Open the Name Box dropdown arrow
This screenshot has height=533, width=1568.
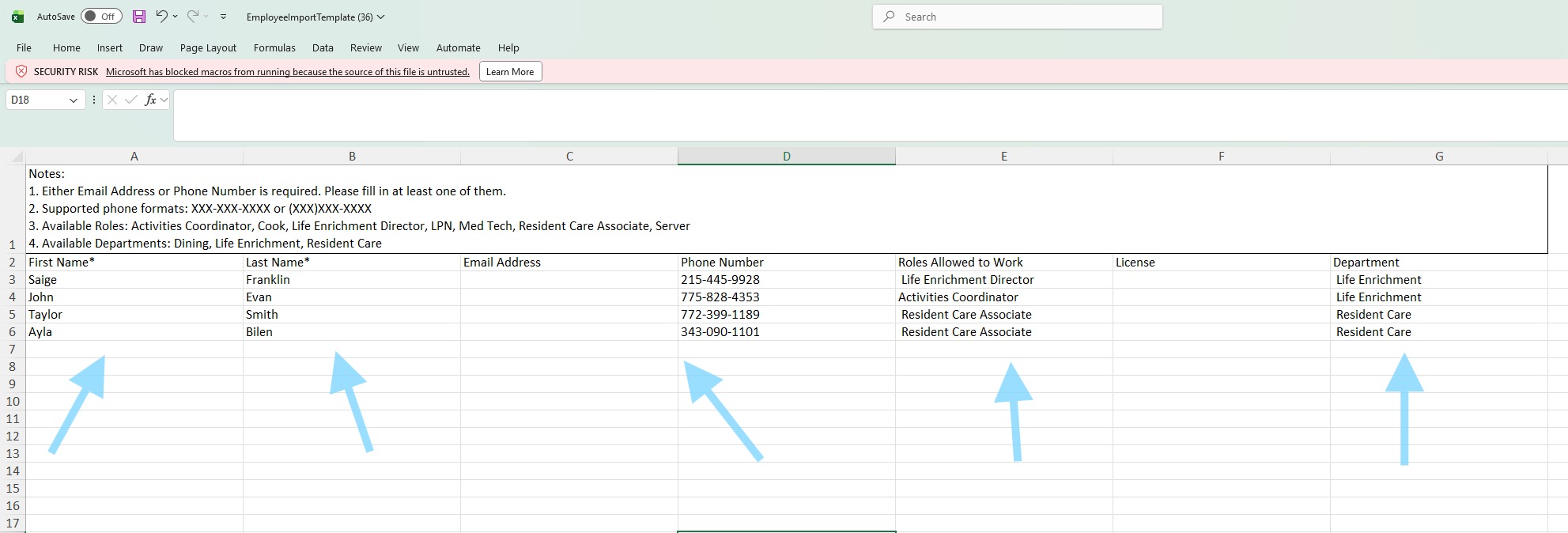pyautogui.click(x=74, y=100)
